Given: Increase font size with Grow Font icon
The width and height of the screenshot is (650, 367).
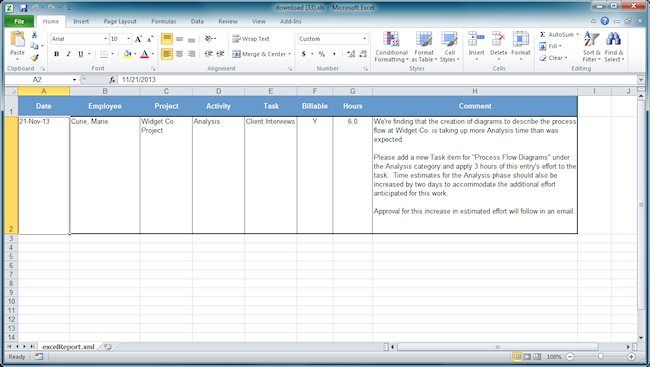Looking at the screenshot, I should (138, 39).
